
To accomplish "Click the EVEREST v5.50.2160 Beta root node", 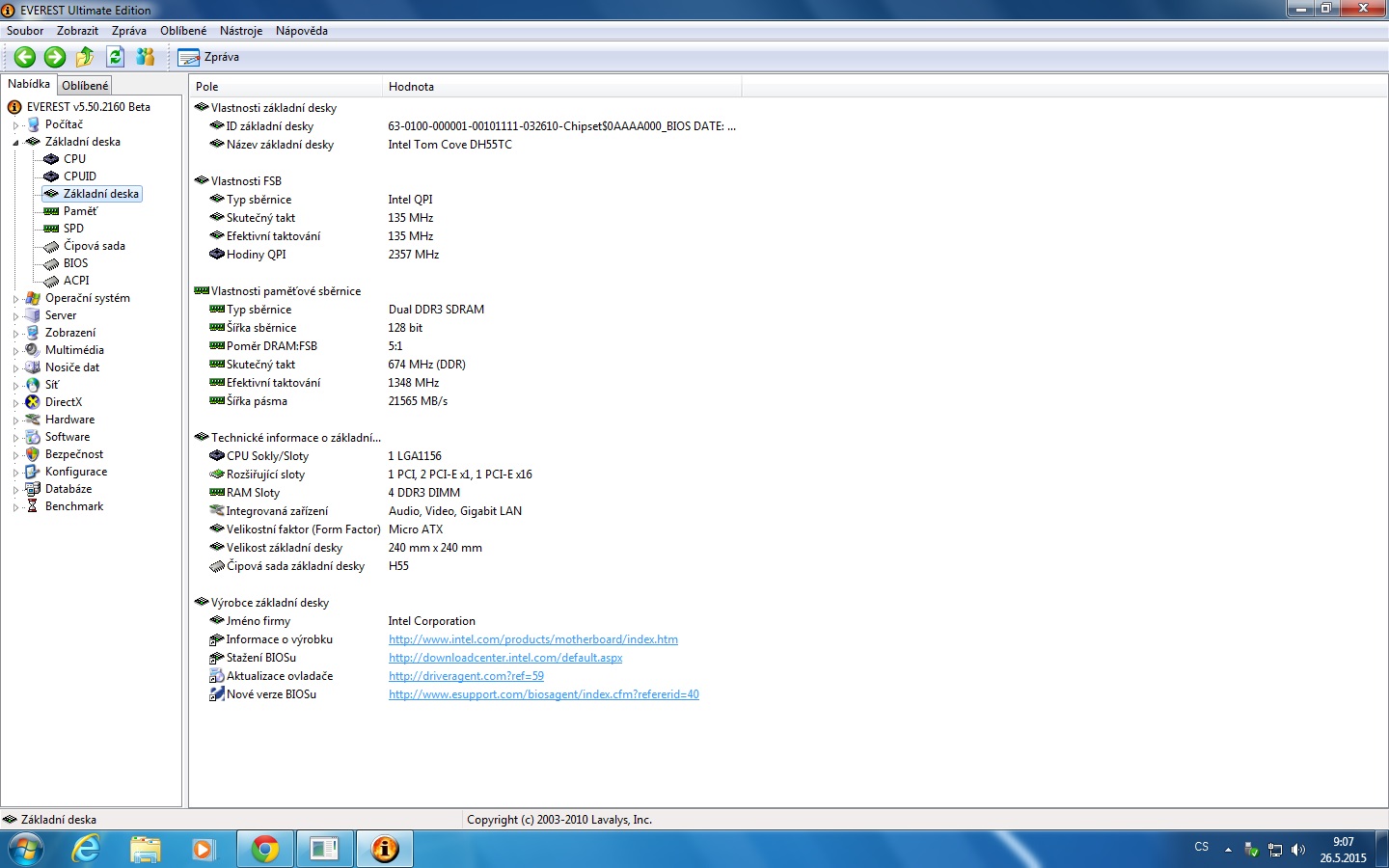I will pyautogui.click(x=88, y=107).
